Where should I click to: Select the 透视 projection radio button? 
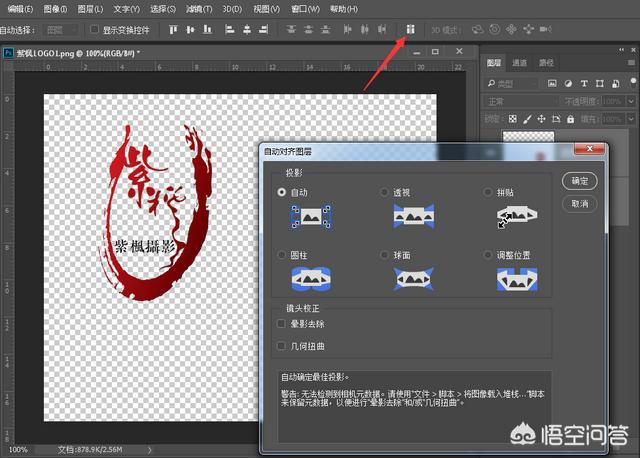(x=385, y=191)
